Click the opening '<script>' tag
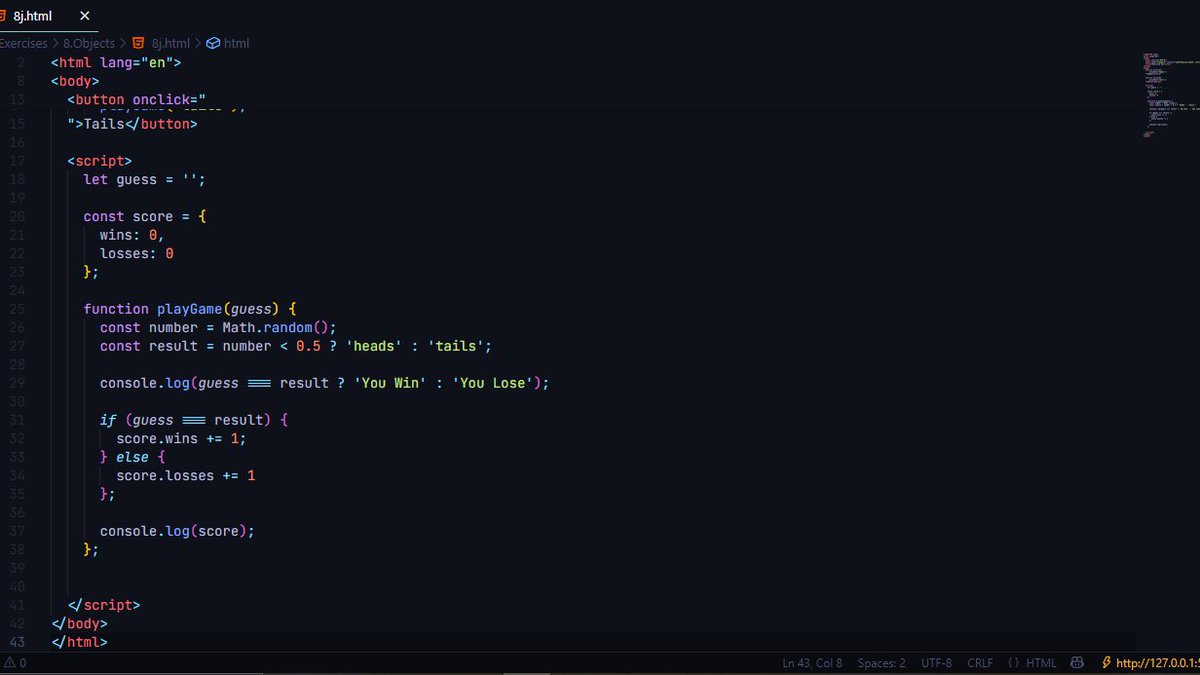Screen dimensions: 1200x675 (100, 160)
